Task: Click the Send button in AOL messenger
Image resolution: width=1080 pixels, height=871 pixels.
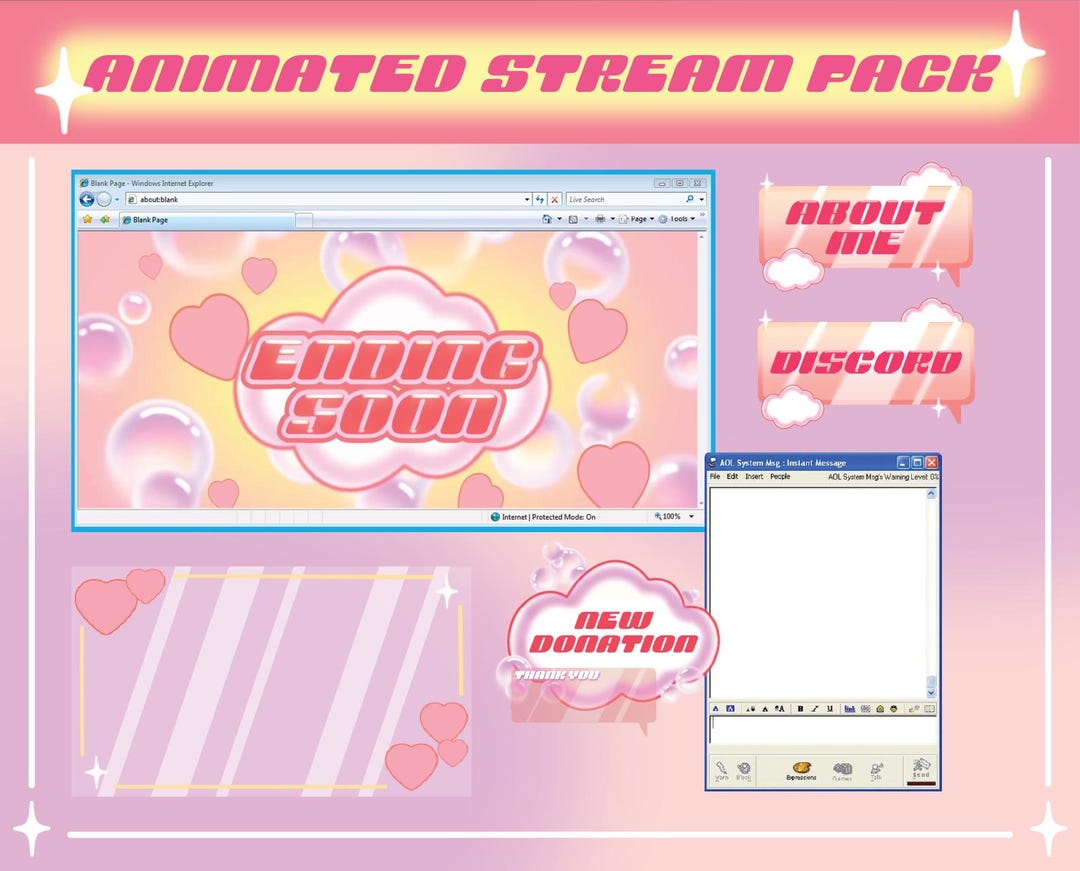Action: coord(920,768)
